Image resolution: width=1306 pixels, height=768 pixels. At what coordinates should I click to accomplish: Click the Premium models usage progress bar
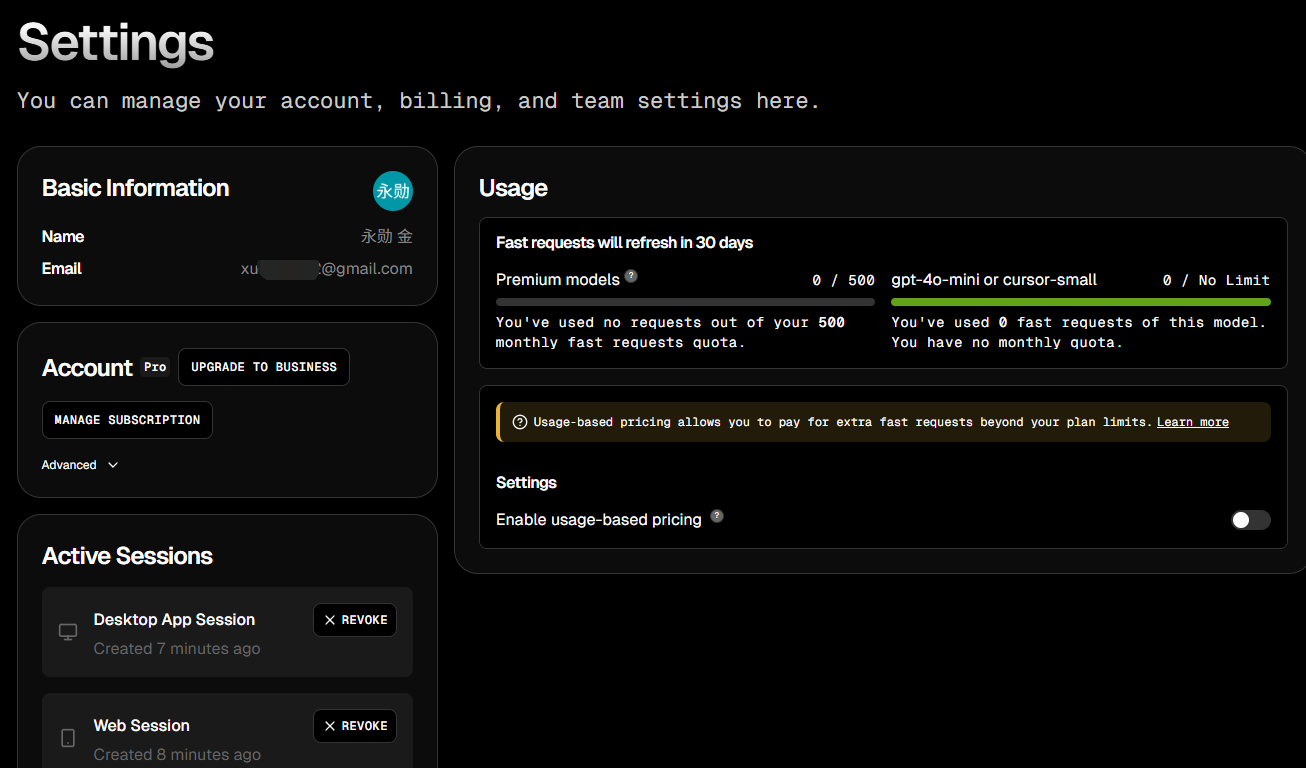pos(685,302)
